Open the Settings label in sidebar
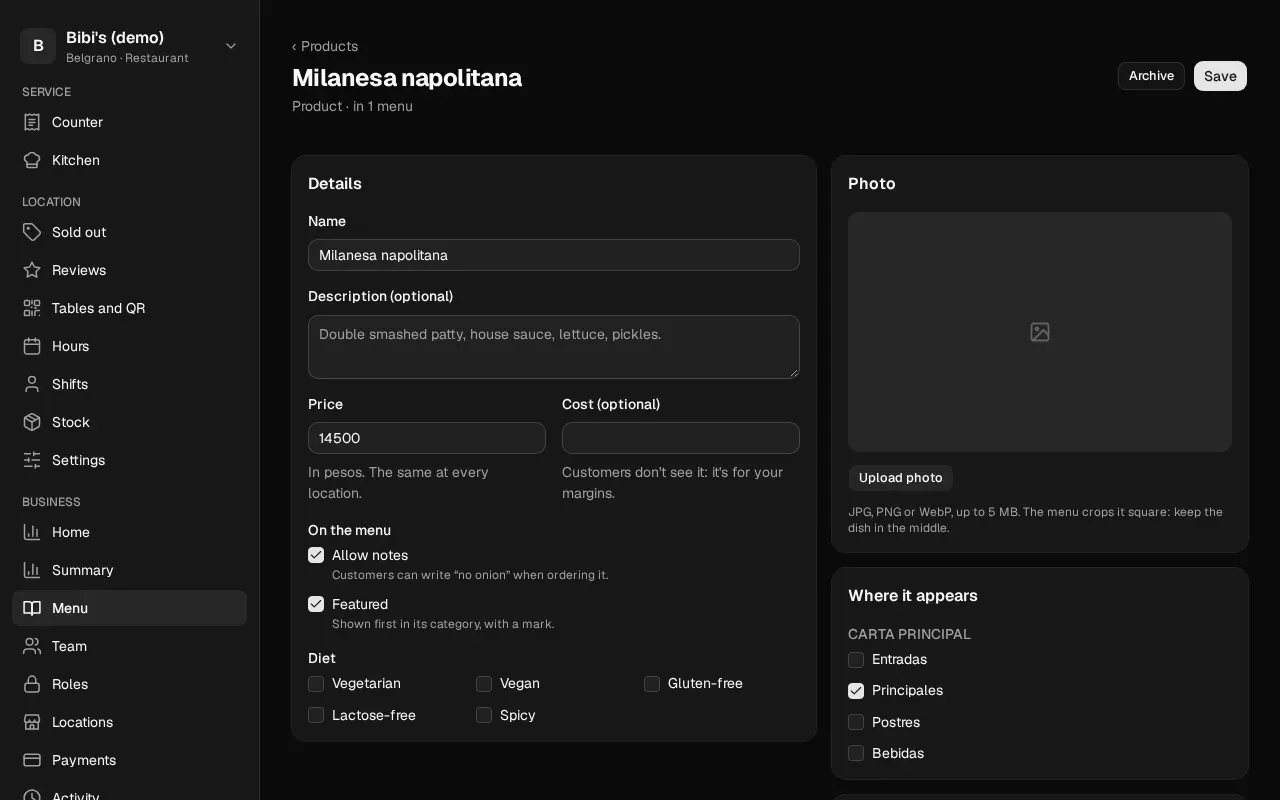Image resolution: width=1280 pixels, height=800 pixels. (x=78, y=460)
